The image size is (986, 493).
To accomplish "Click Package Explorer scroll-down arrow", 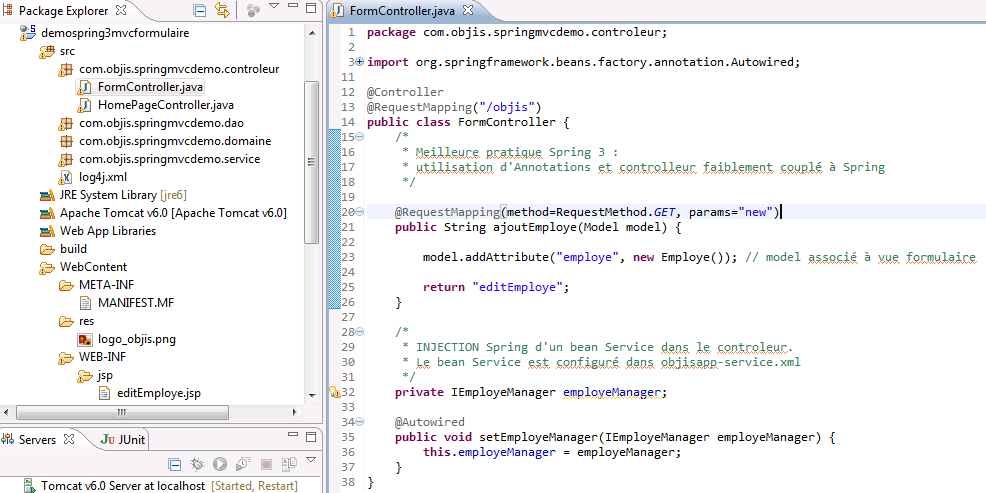I will pos(311,395).
